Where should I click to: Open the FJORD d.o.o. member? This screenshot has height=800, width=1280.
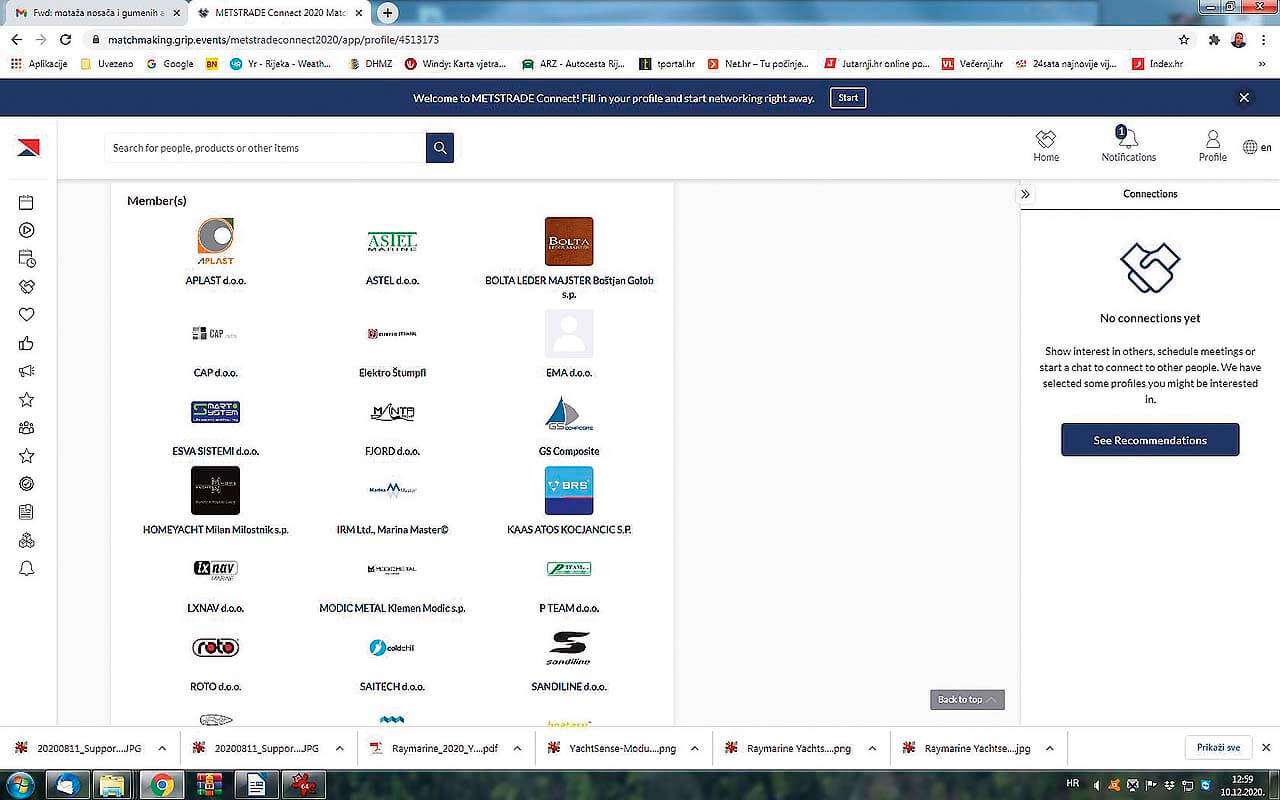pyautogui.click(x=392, y=451)
